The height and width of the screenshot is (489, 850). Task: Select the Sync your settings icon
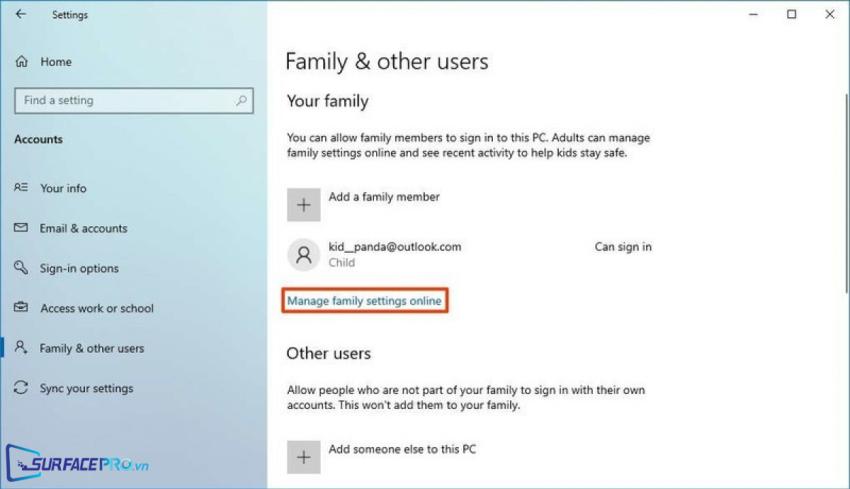point(21,388)
